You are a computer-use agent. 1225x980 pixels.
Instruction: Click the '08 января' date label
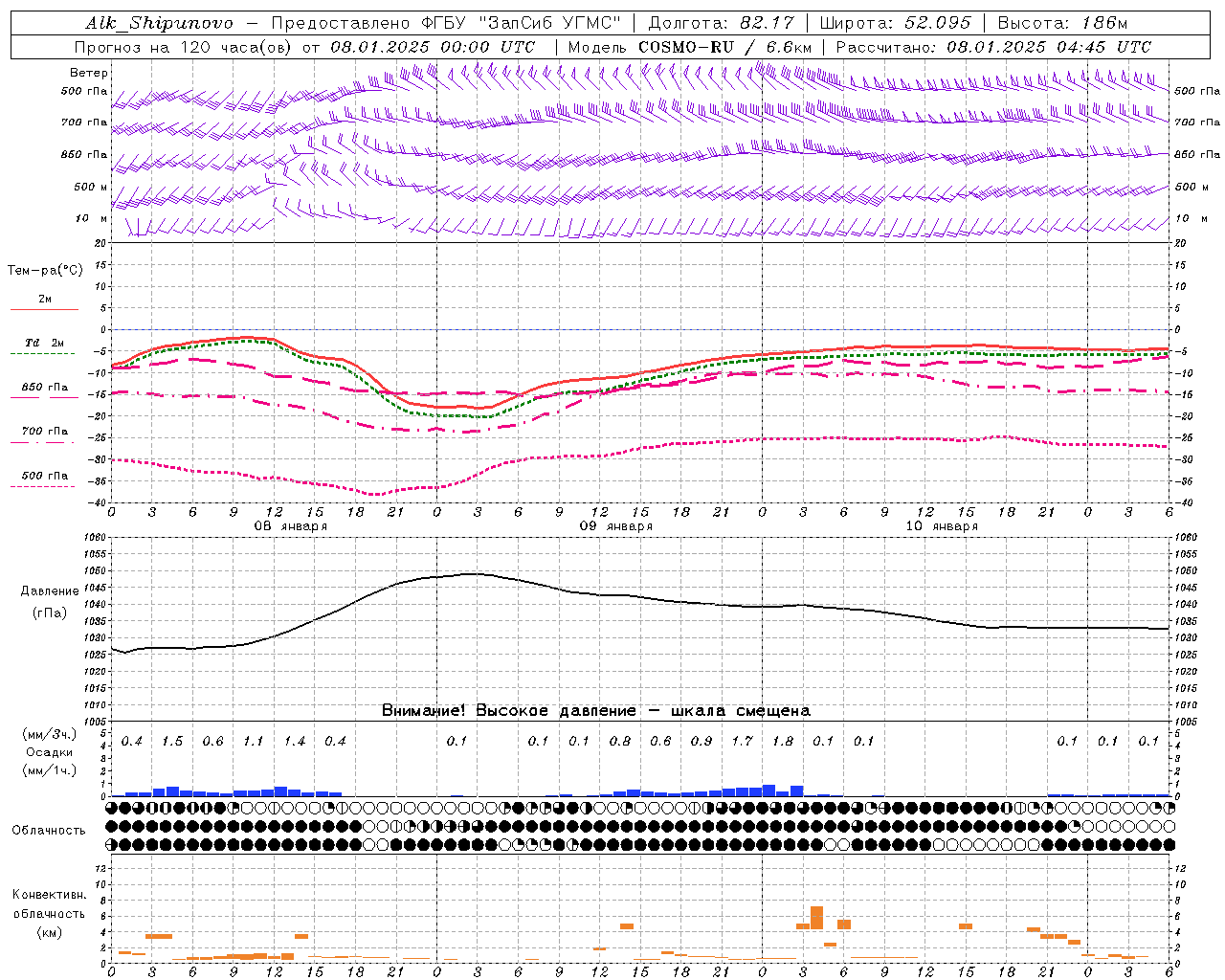291,526
